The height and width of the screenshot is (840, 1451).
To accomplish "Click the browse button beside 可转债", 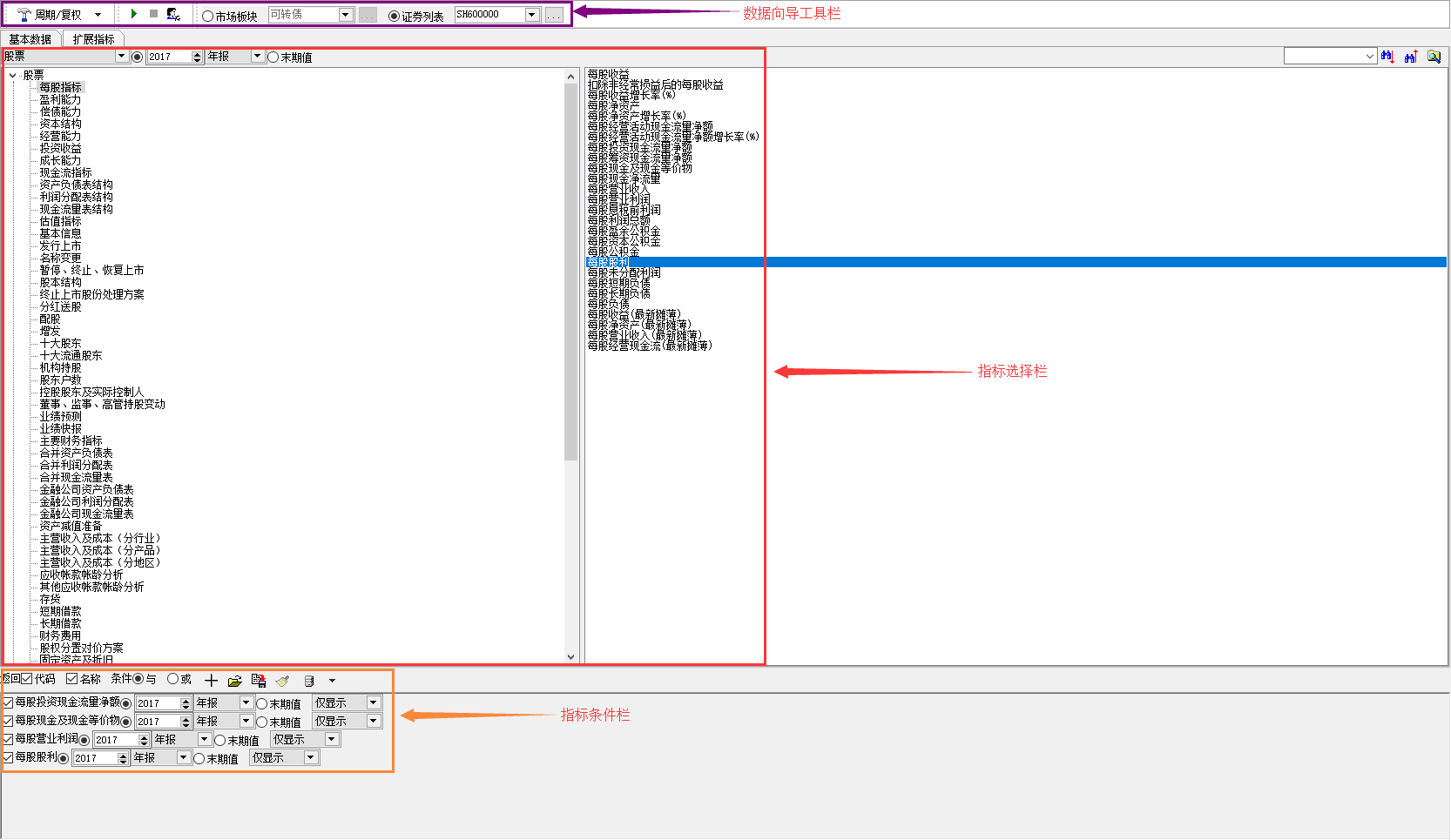I will point(368,15).
